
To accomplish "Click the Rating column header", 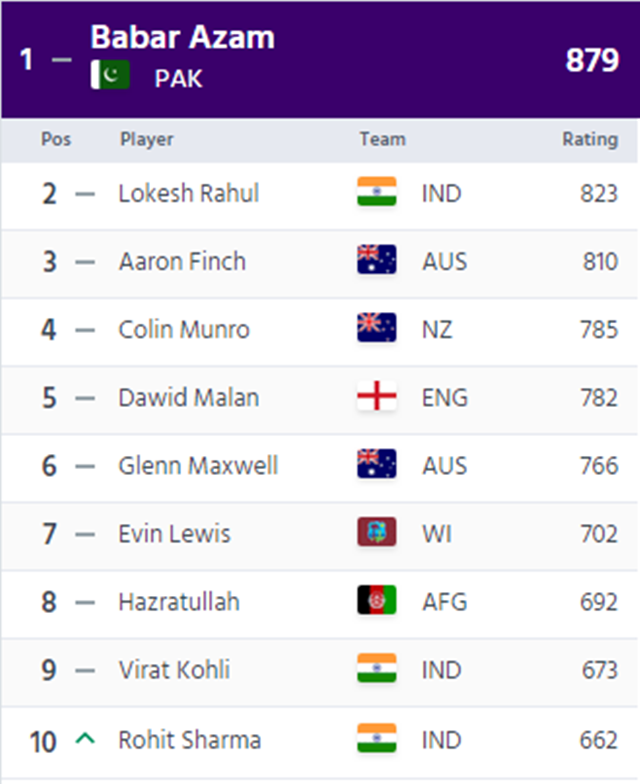I will click(x=590, y=140).
